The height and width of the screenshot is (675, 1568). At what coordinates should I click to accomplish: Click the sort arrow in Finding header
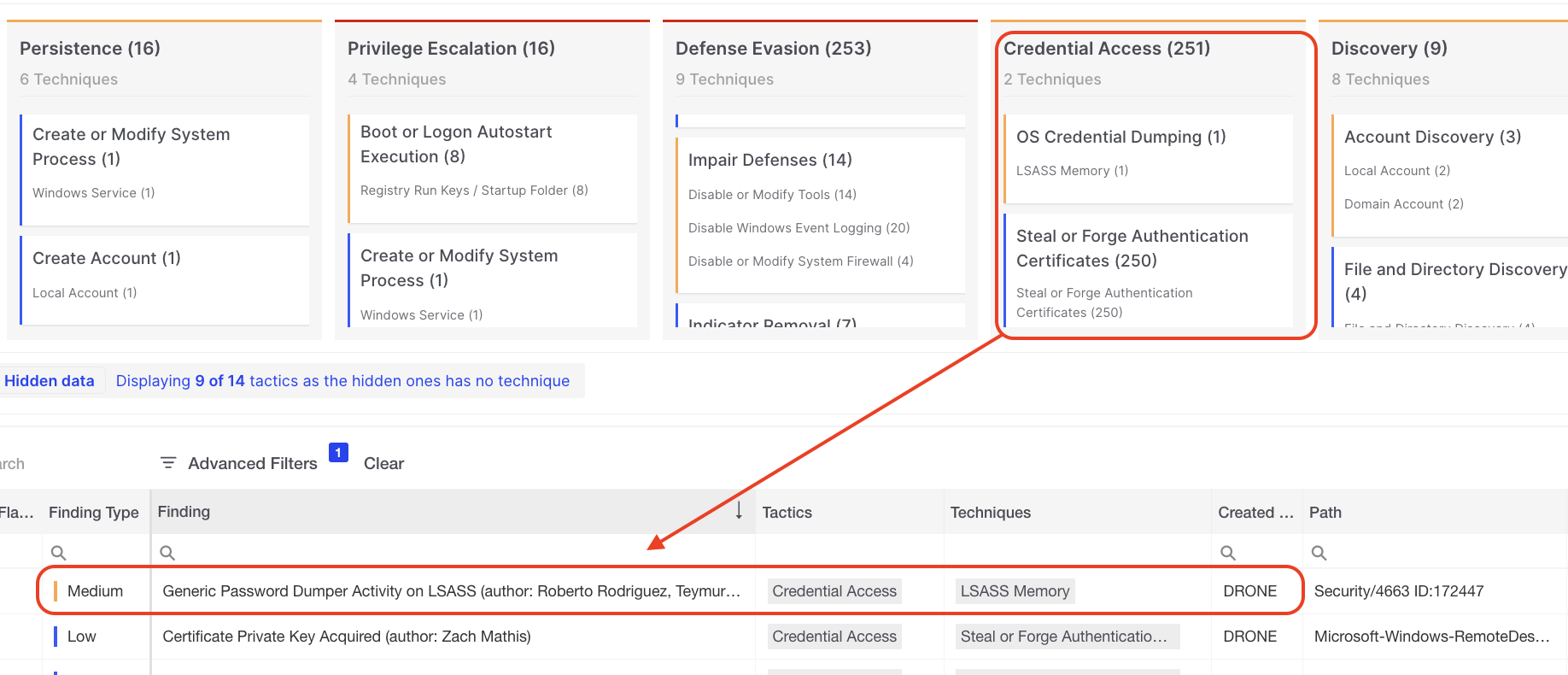coord(739,511)
